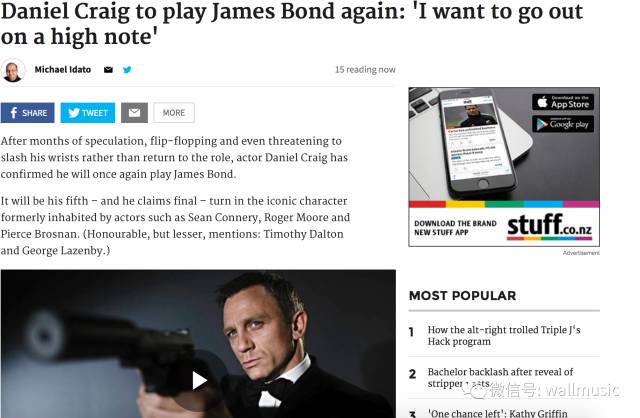Image resolution: width=640 pixels, height=418 pixels.
Task: Click the envelope icon beside the author name
Action: tap(108, 70)
